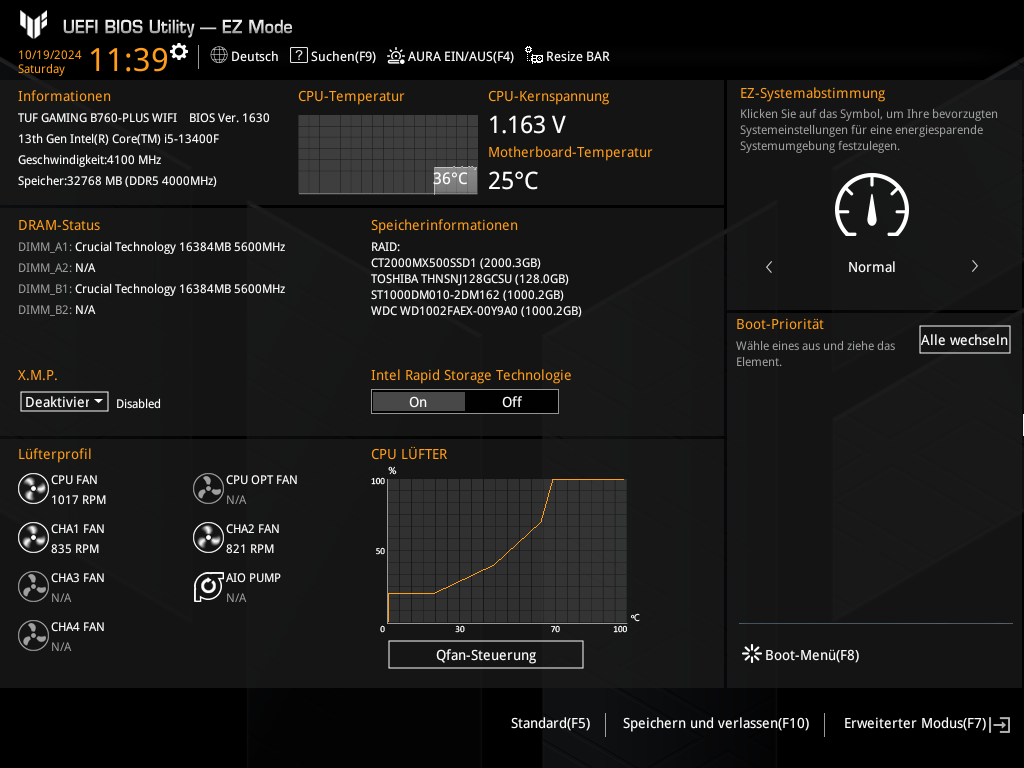This screenshot has width=1024, height=768.
Task: Load defaults with Standard(F5)
Action: point(551,723)
